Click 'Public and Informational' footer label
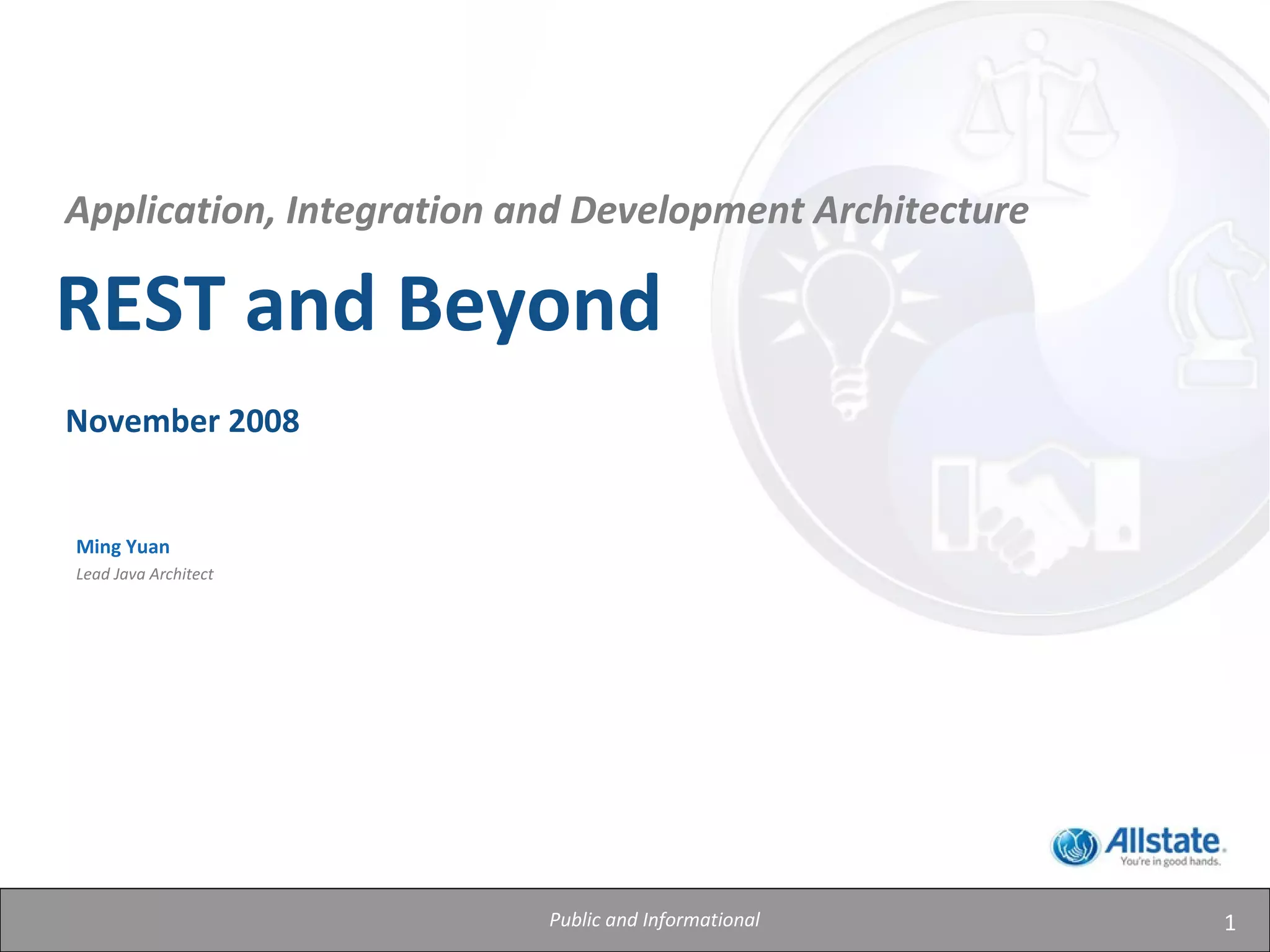This screenshot has height=952, width=1270. pos(654,920)
